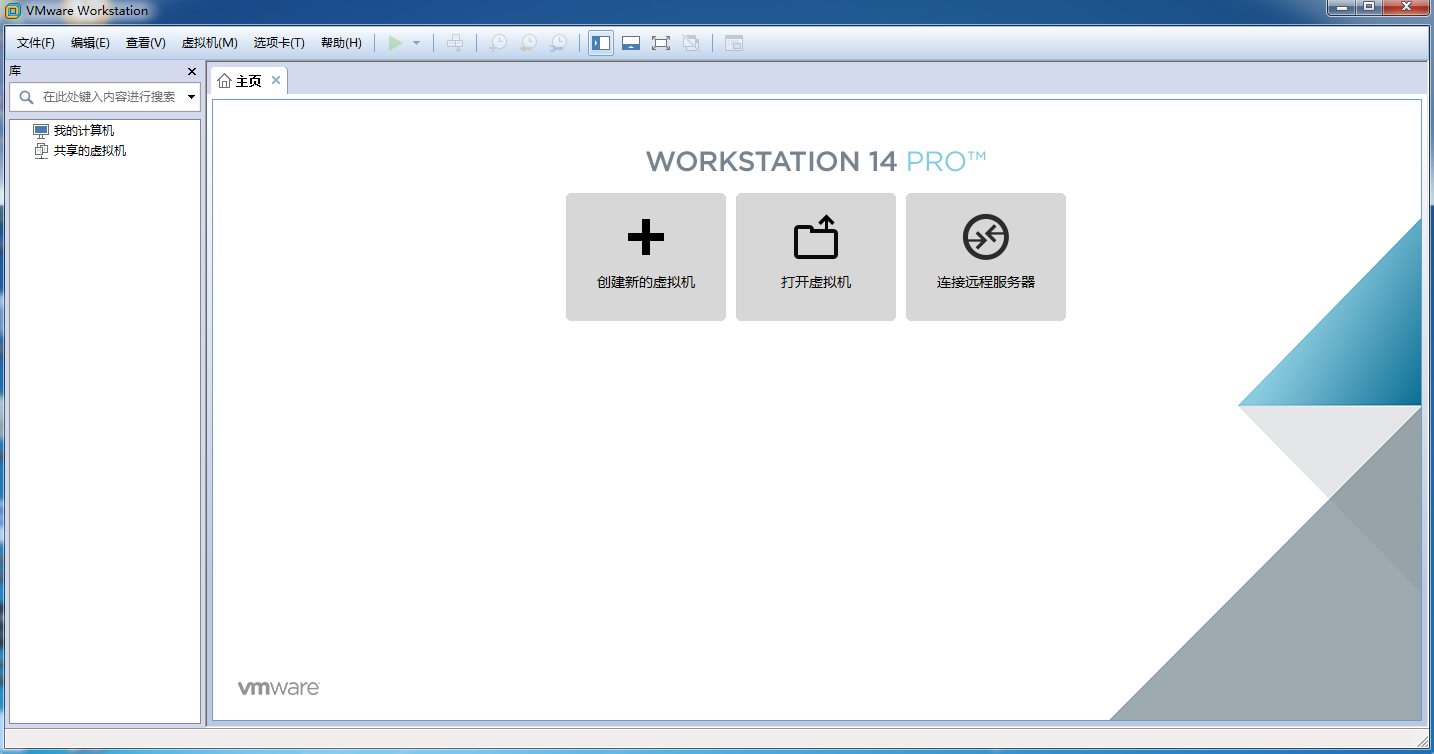Image resolution: width=1434 pixels, height=754 pixels.
Task: Open the 帮助(H) menu
Action: pos(341,43)
